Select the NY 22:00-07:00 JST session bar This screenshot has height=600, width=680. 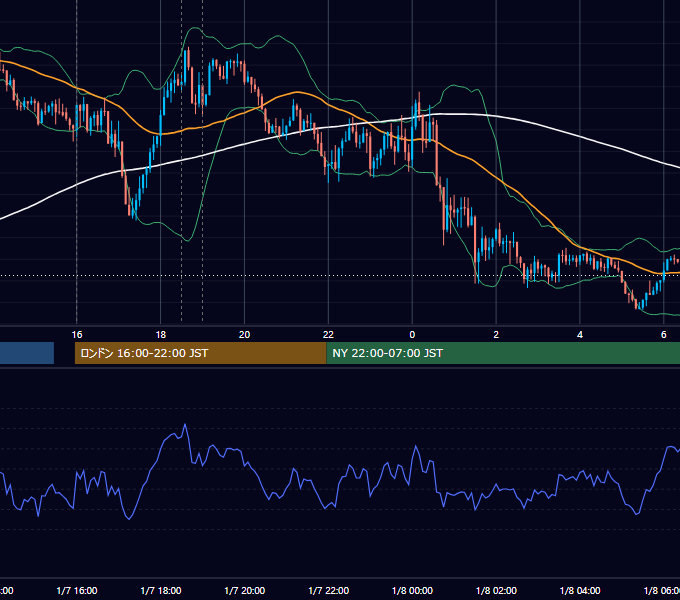(503, 353)
